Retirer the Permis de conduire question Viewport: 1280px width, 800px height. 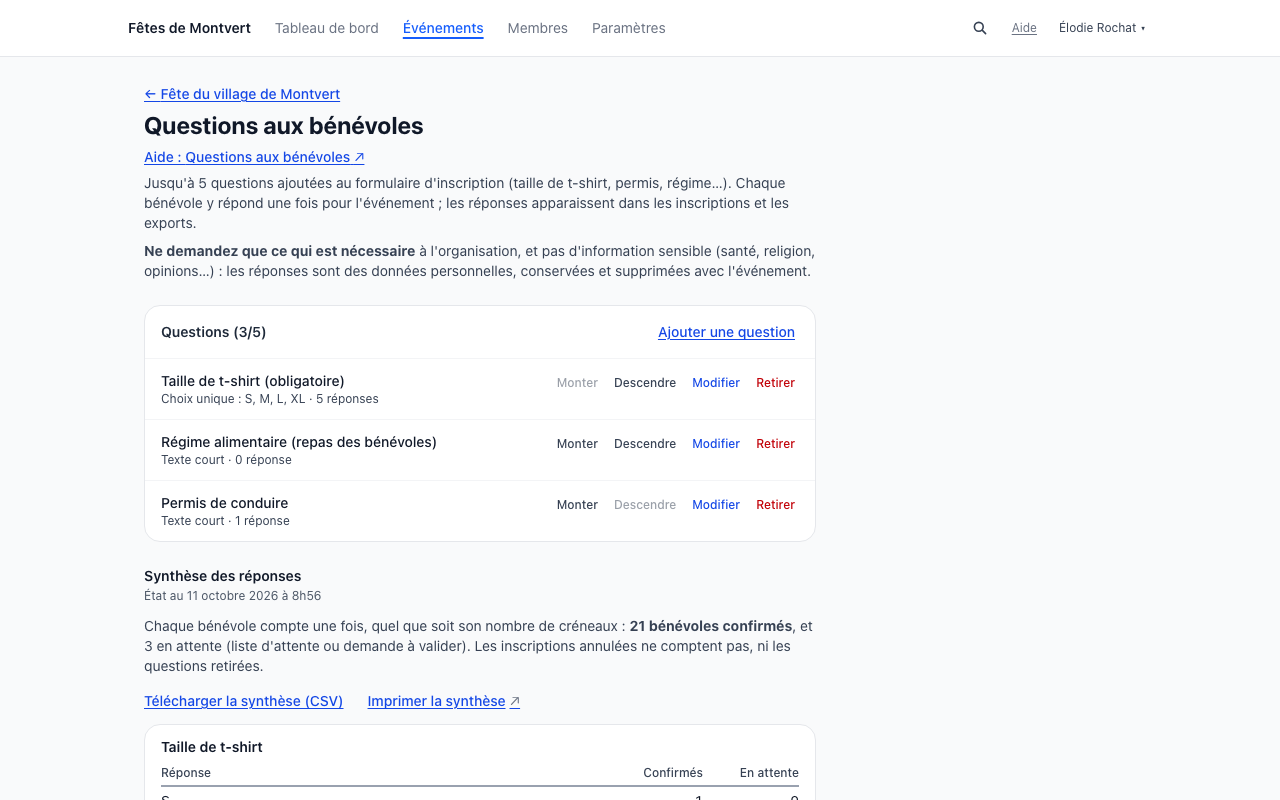[775, 505]
